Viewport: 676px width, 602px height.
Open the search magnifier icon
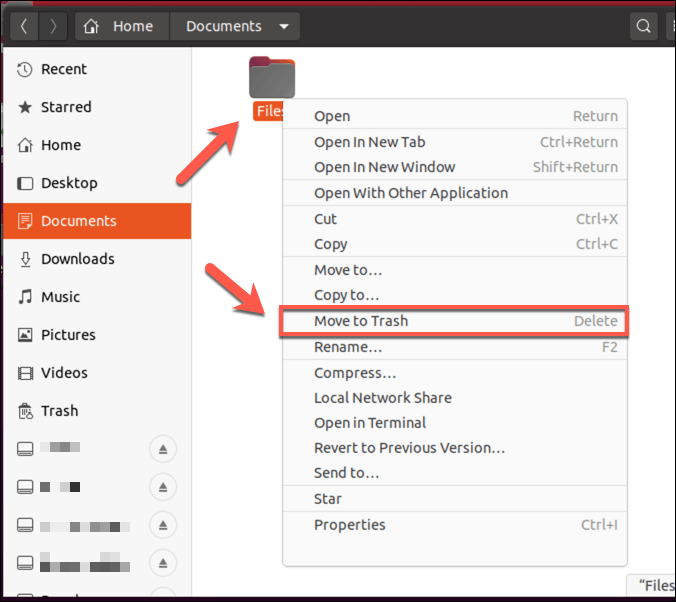[x=645, y=26]
